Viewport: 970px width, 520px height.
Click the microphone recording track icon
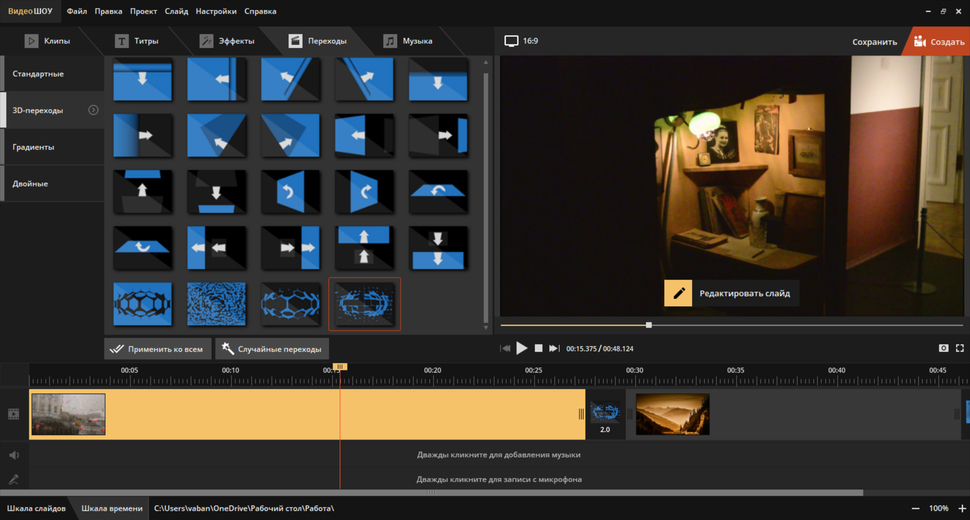14,479
